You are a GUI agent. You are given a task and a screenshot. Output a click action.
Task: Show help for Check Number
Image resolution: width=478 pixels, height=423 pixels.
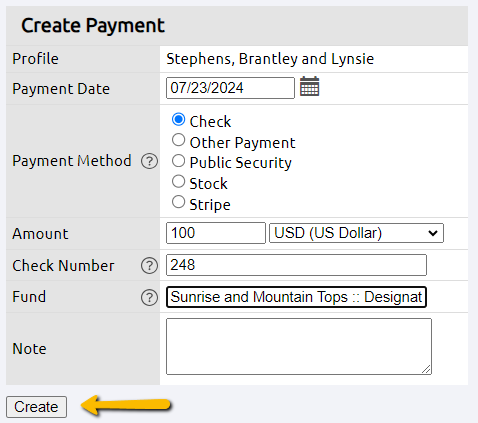click(x=149, y=266)
